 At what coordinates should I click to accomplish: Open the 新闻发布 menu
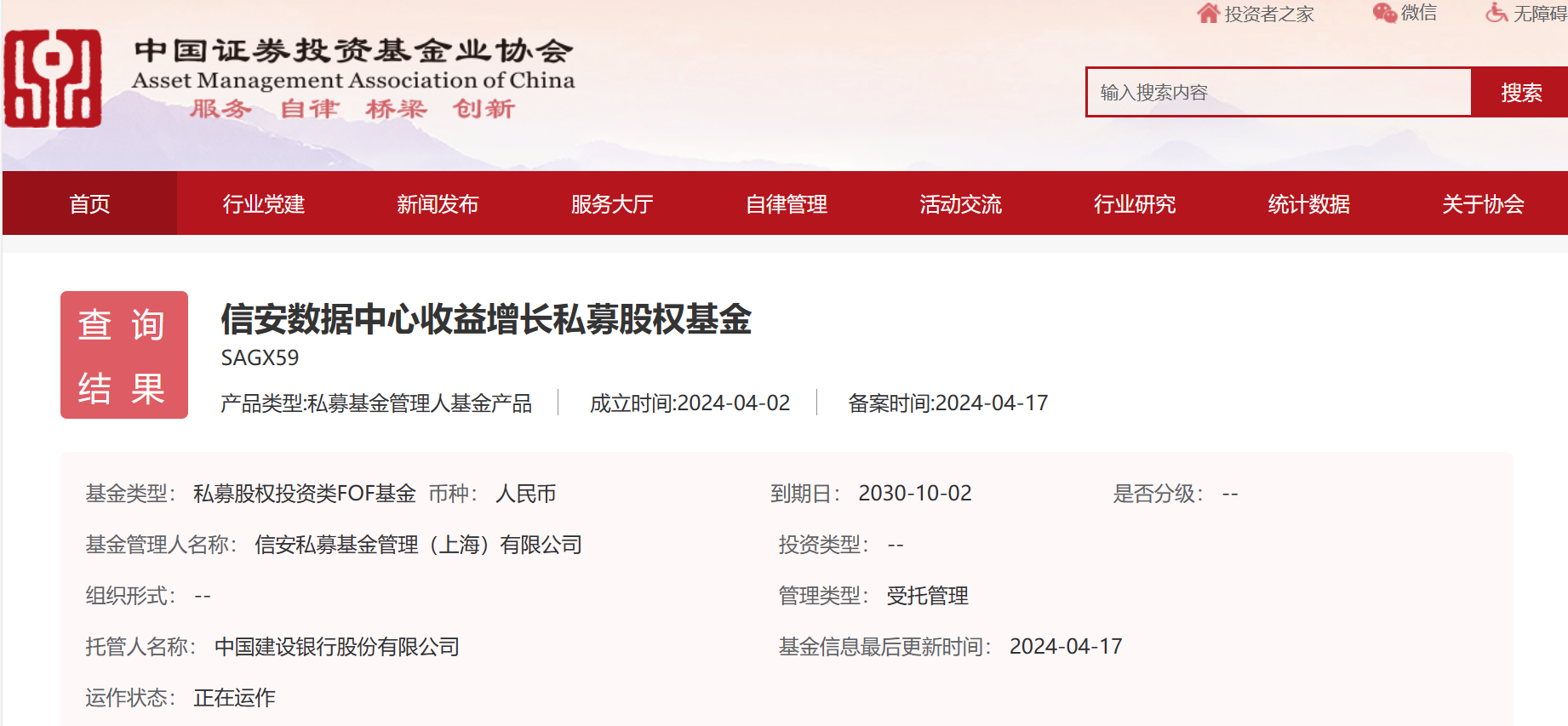pos(438,203)
